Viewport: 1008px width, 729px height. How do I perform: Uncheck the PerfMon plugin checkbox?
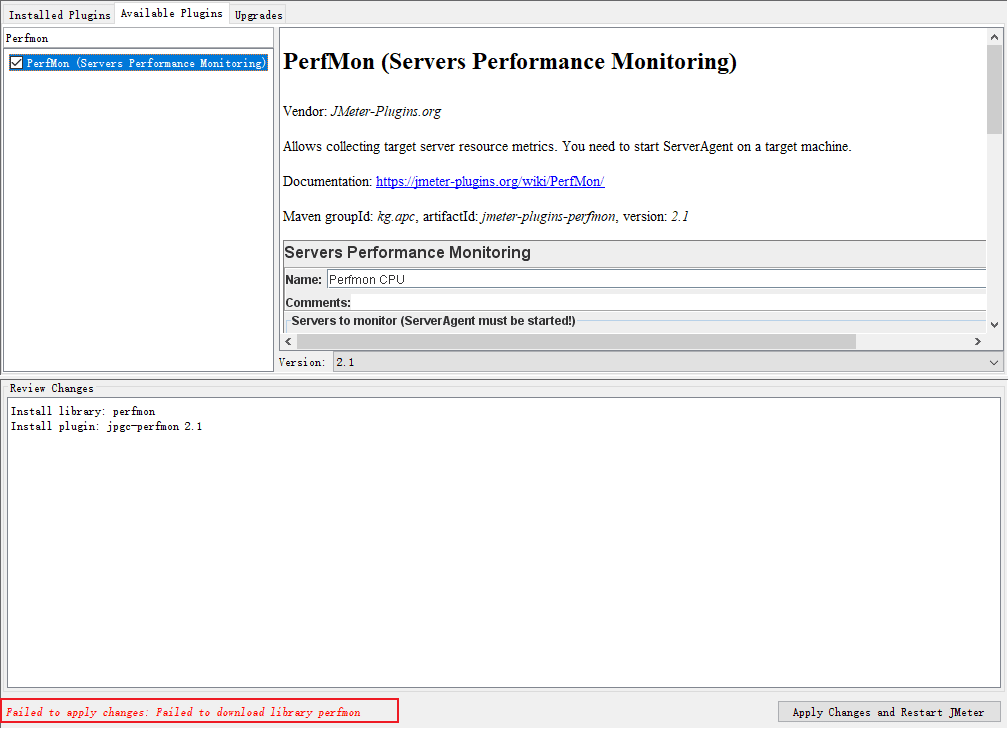point(16,63)
